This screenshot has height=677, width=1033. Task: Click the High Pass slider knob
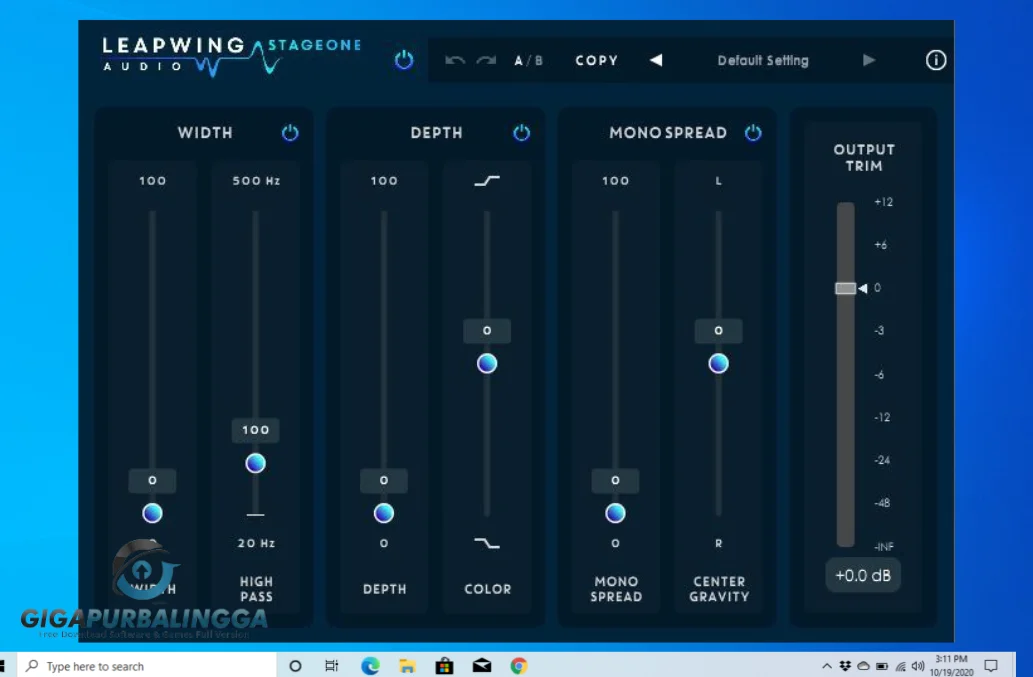256,463
